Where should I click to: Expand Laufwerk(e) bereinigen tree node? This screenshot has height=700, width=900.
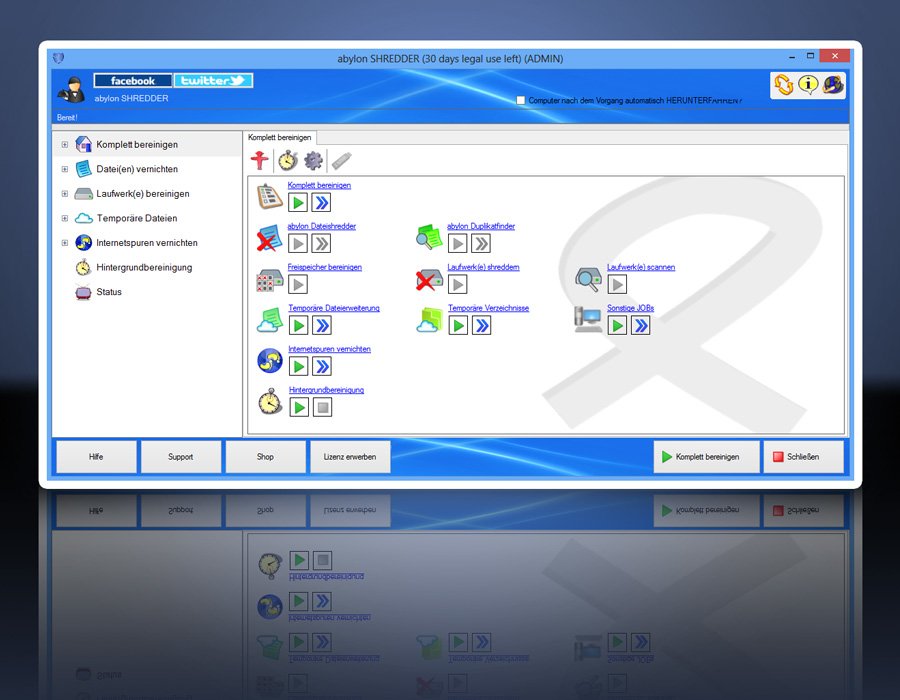point(65,194)
